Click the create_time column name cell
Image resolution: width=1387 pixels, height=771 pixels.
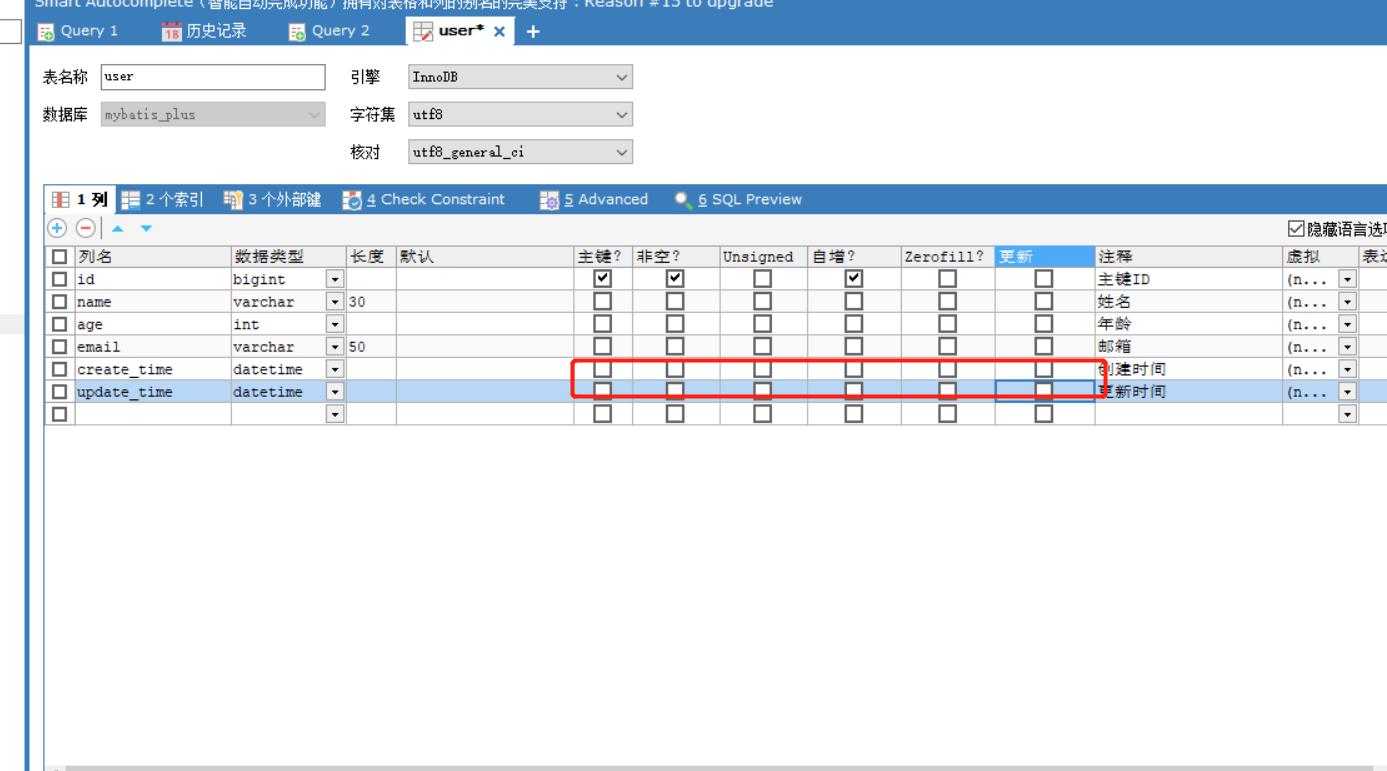coord(153,369)
